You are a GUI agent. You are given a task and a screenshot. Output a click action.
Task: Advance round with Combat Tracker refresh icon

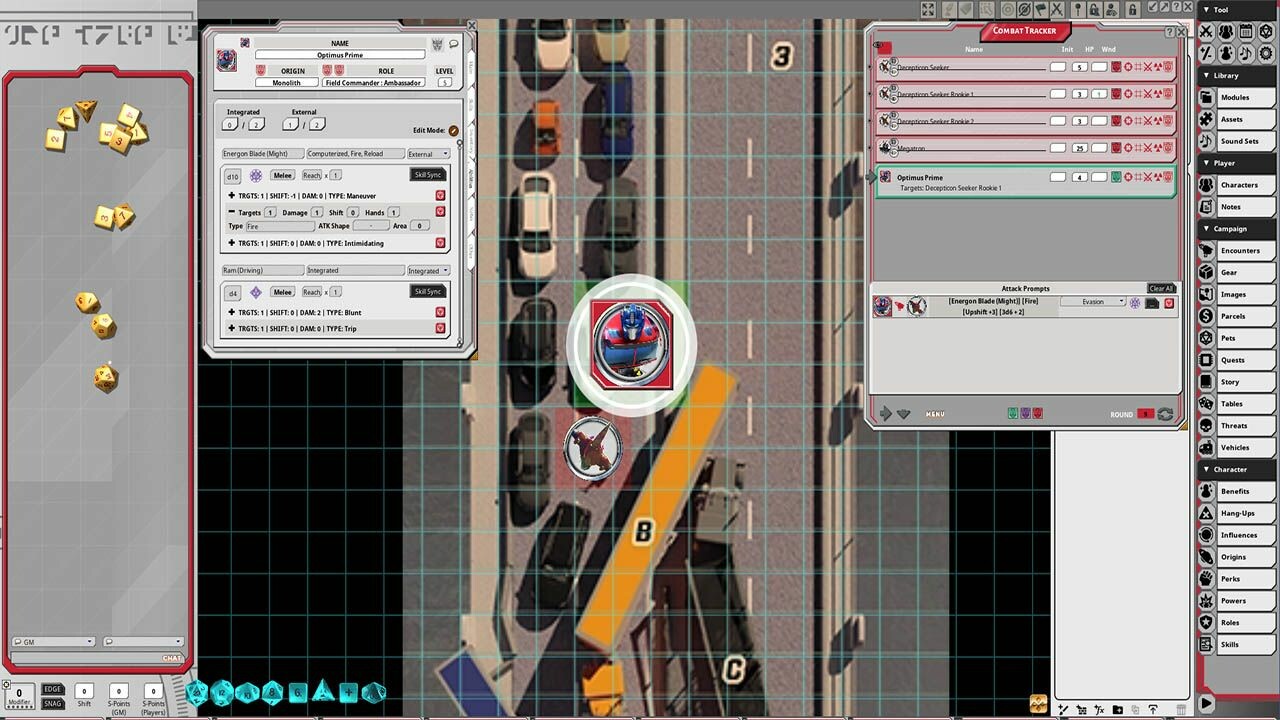click(x=1165, y=414)
